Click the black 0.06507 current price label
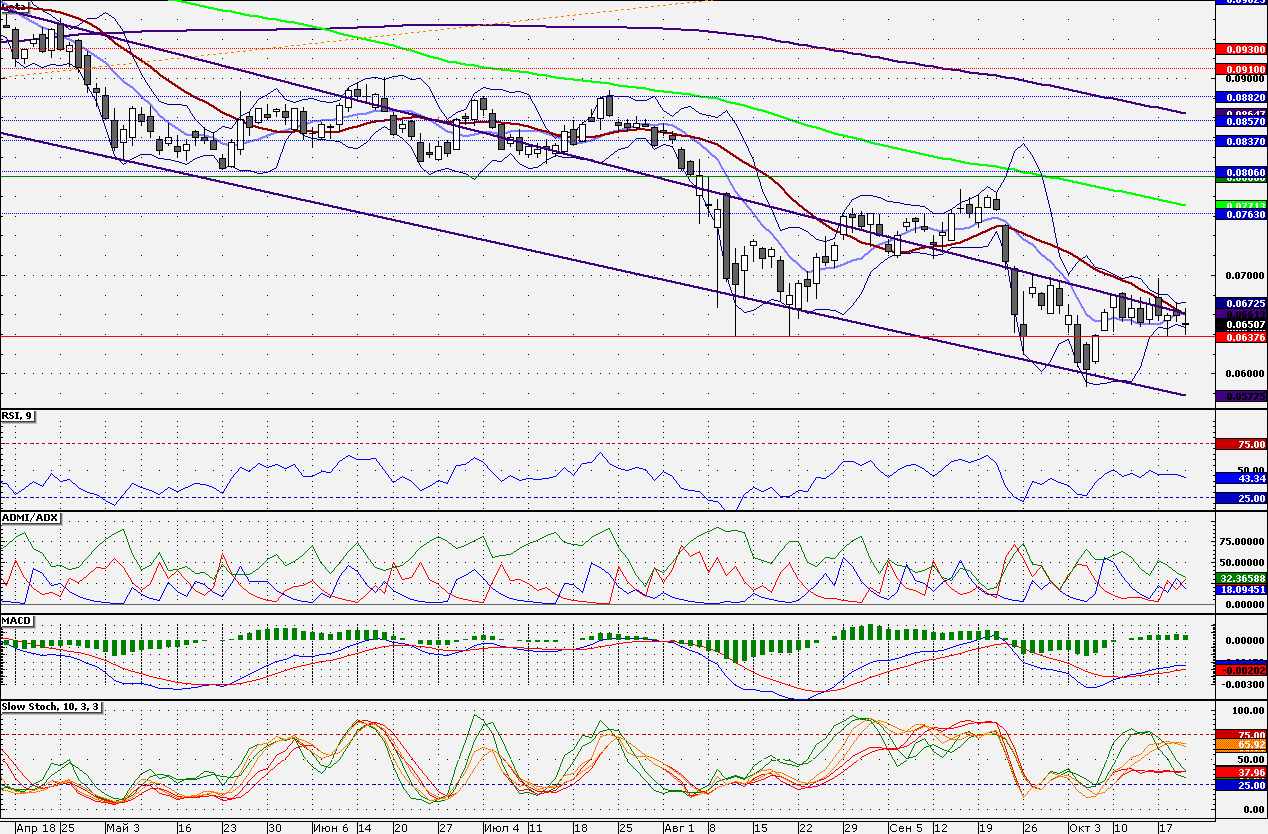The width and height of the screenshot is (1268, 834). [1241, 324]
